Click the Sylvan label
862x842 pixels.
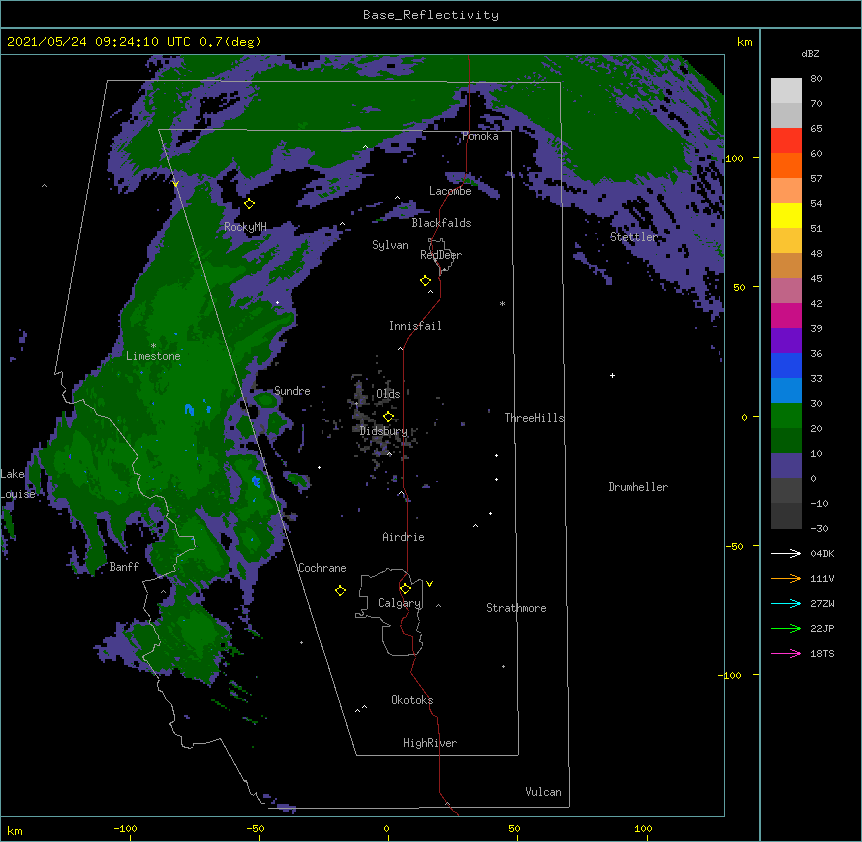coord(390,245)
